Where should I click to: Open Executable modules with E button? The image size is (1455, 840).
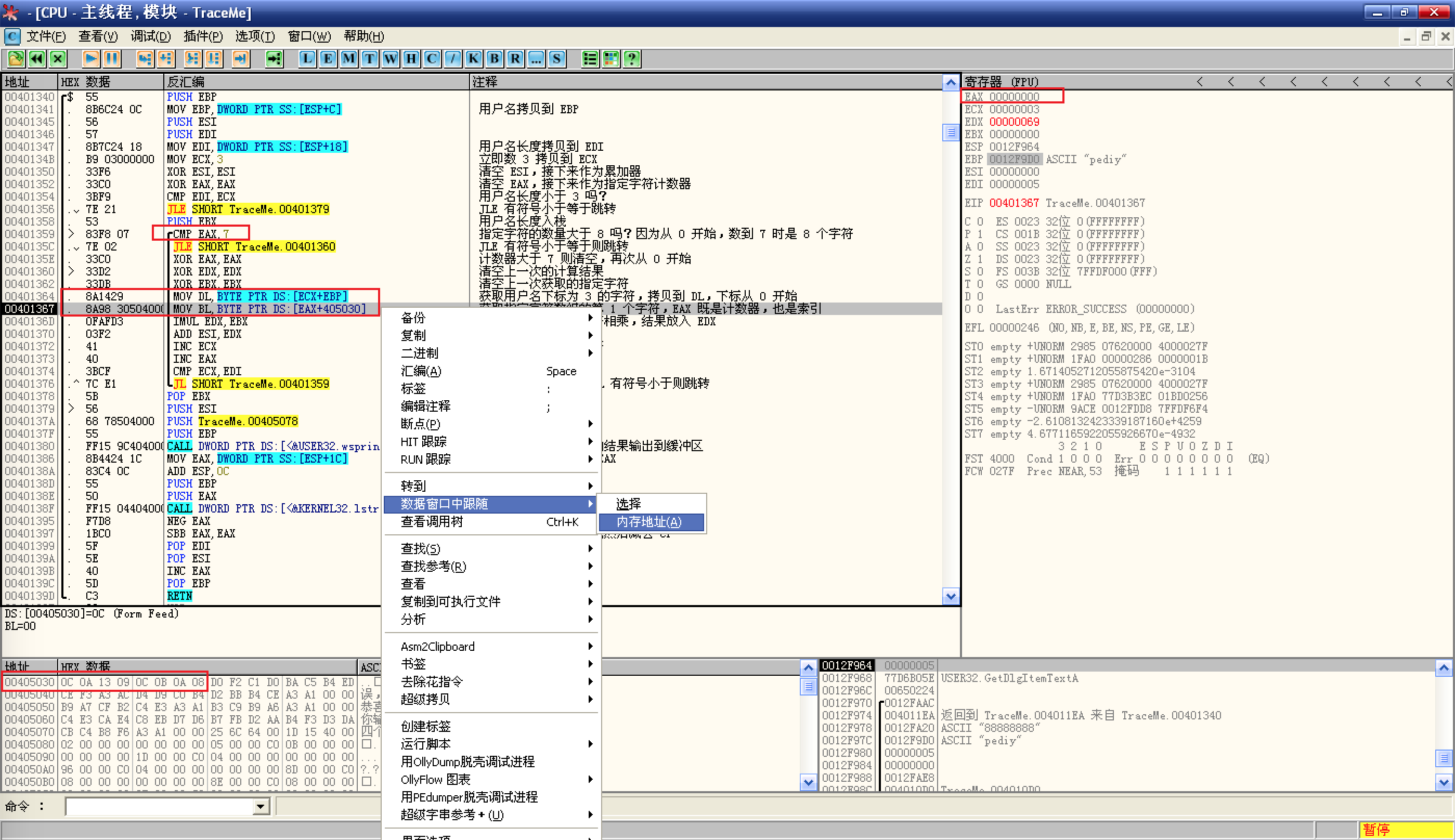[328, 59]
